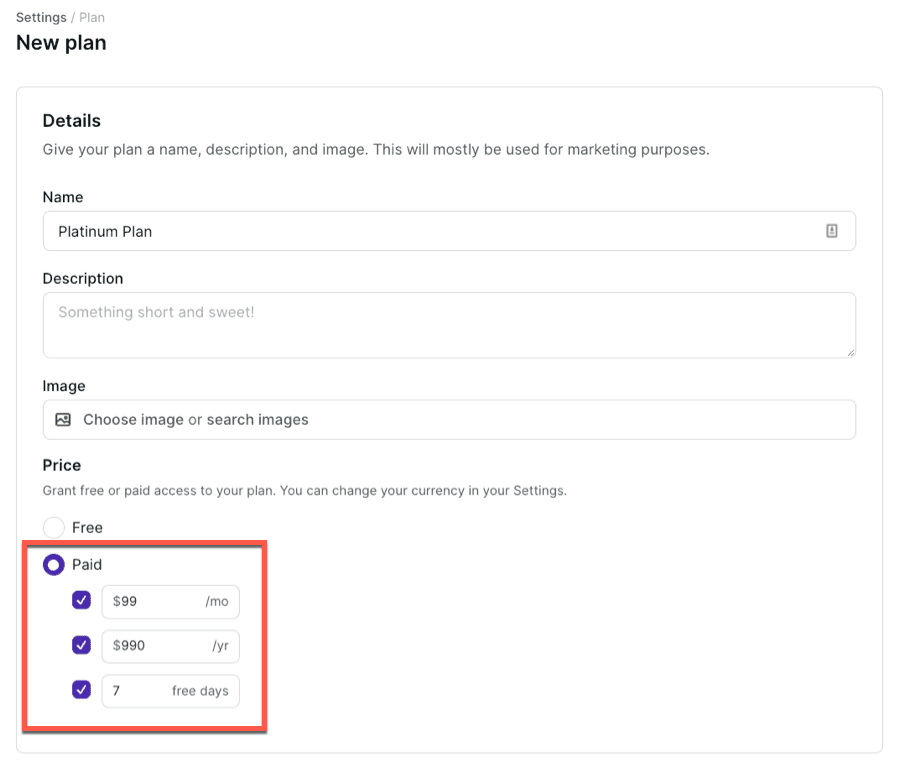Open the search images link
The width and height of the screenshot is (900, 765).
coord(257,420)
